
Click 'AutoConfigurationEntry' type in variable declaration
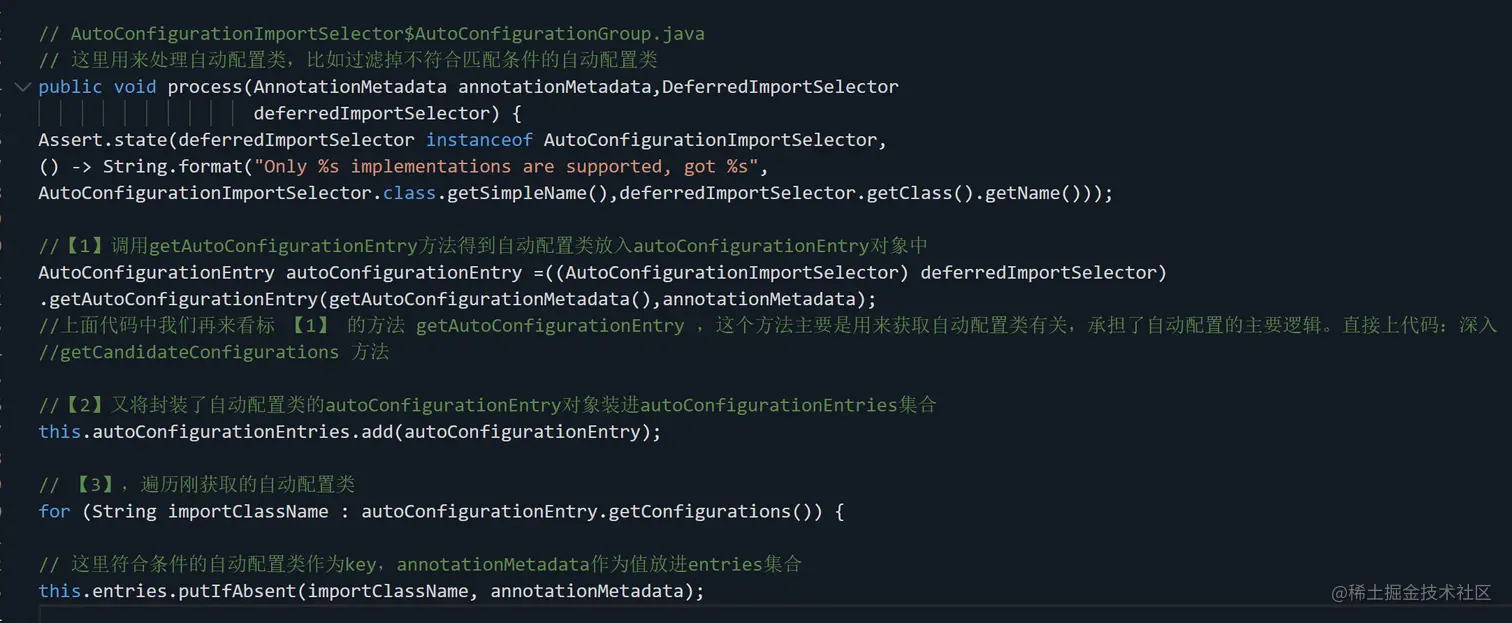click(156, 273)
